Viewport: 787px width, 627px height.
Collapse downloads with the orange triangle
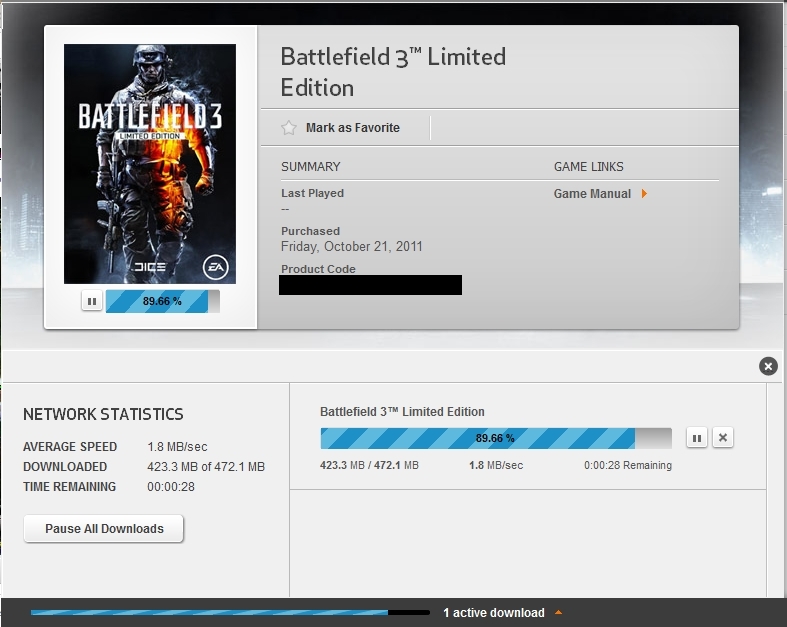pos(558,613)
